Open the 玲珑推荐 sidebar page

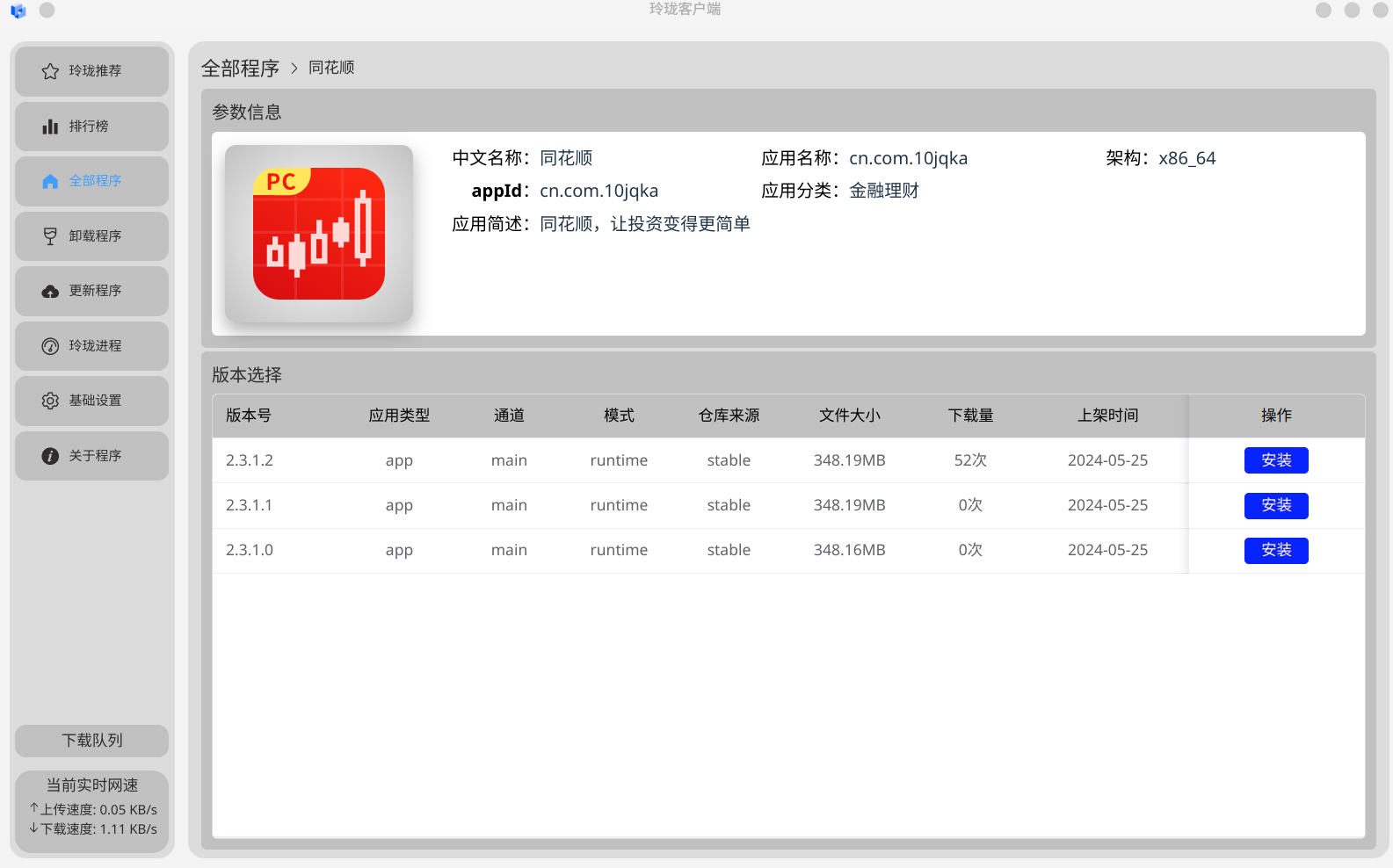coord(91,71)
